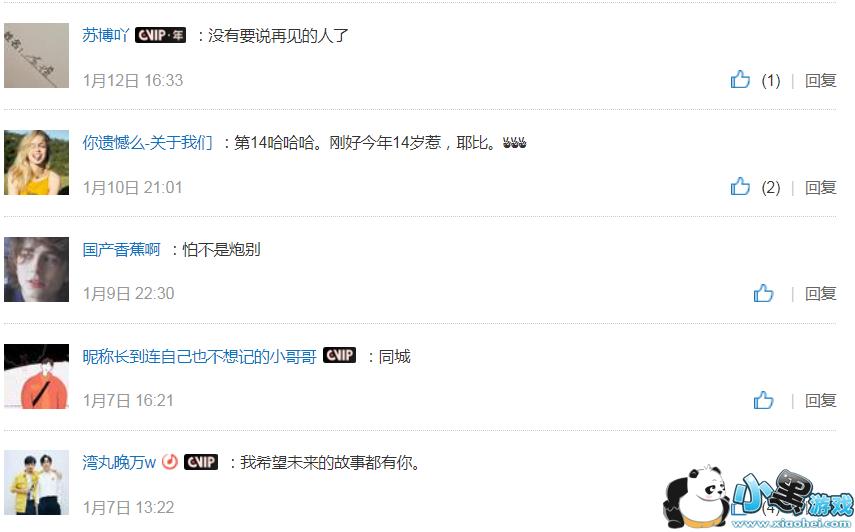This screenshot has height=532, width=855.
Task: Click the blonde woman avatar thumbnail
Action: point(37,162)
